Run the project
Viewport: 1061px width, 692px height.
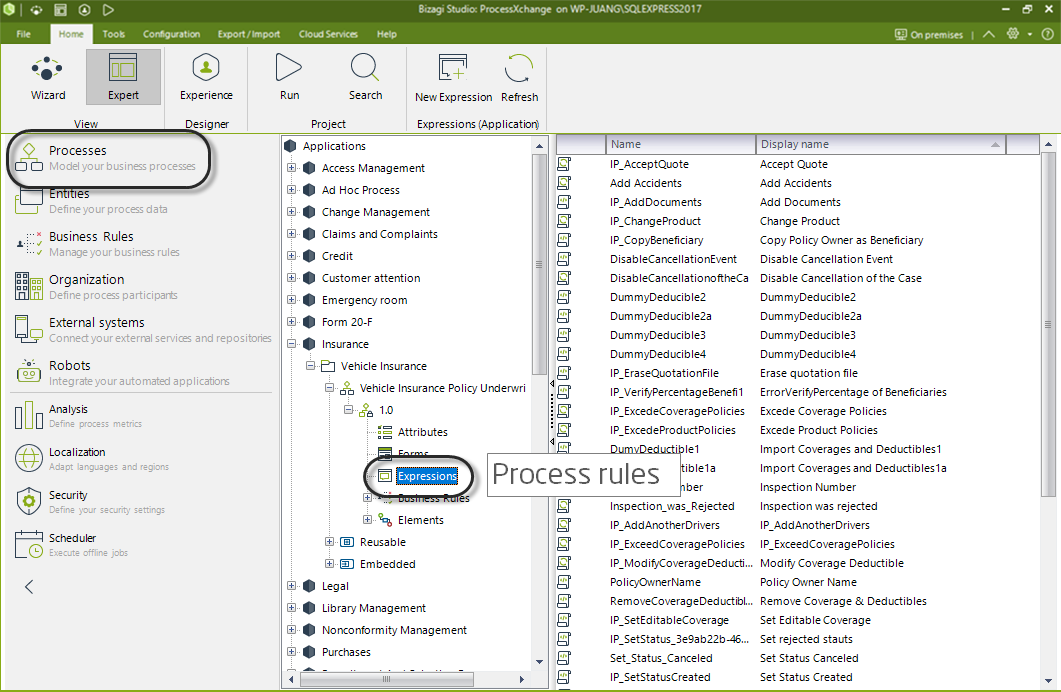click(x=289, y=77)
